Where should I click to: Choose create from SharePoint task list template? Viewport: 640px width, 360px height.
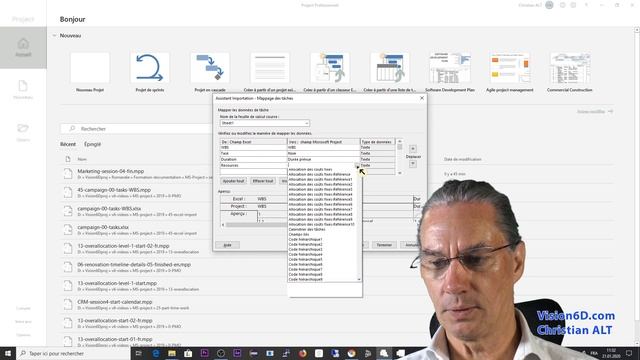click(390, 68)
